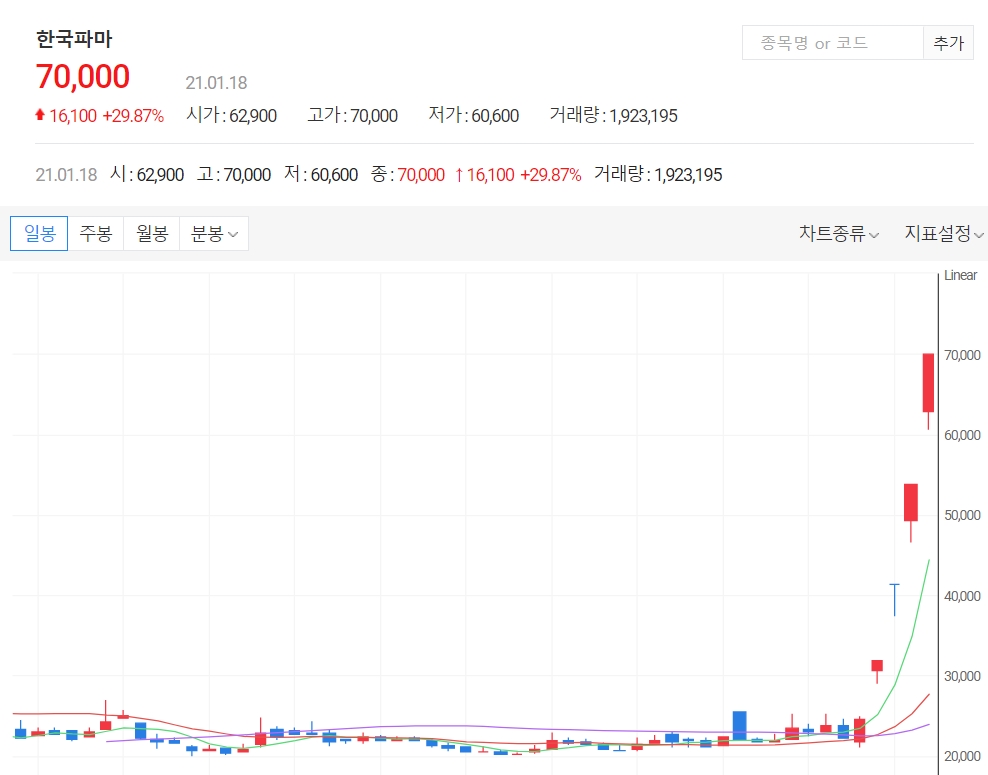
Task: Switch to the 월봉 monthly chart tab
Action: pyautogui.click(x=152, y=234)
